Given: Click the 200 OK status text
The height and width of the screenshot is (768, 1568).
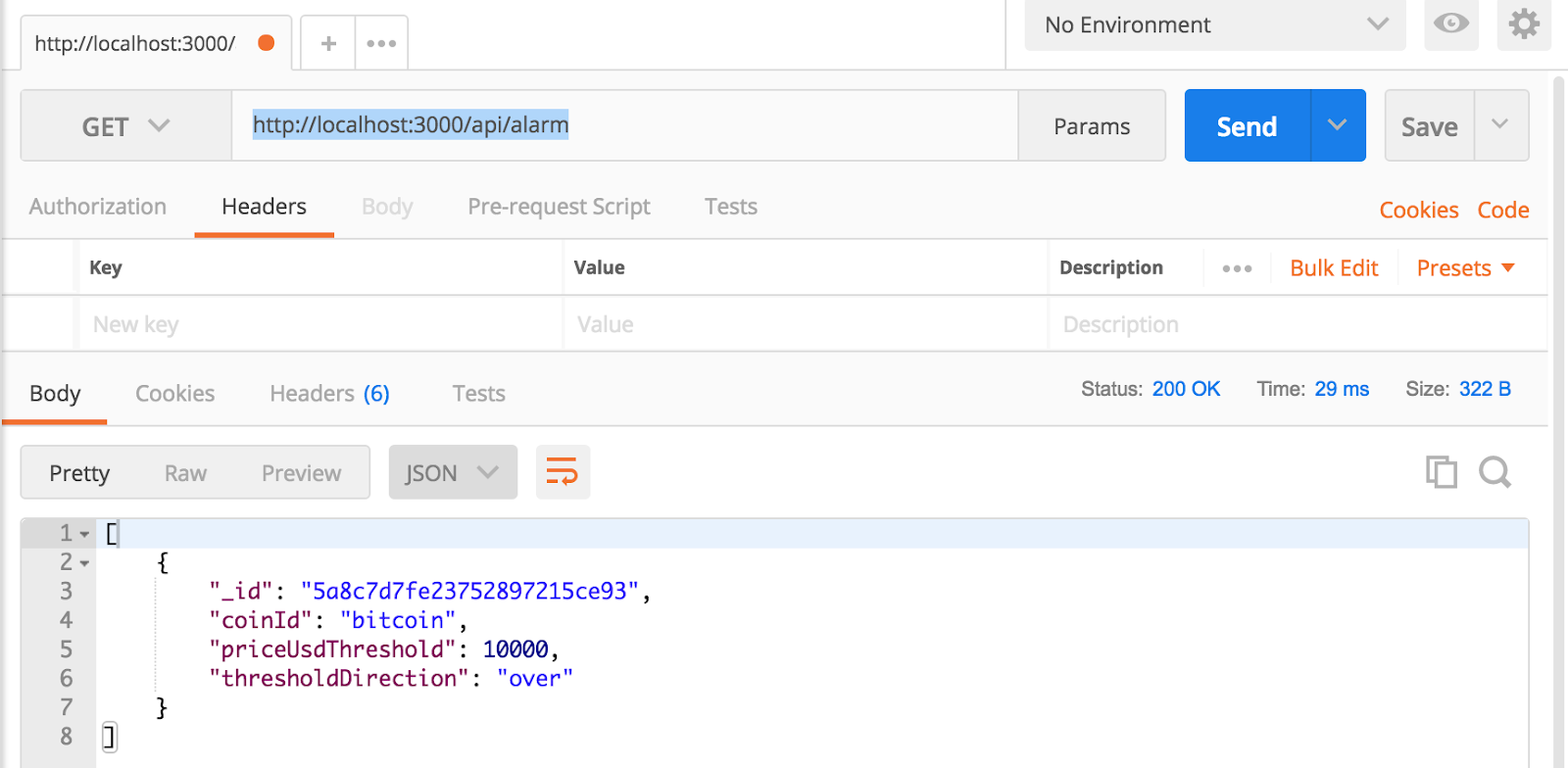Looking at the screenshot, I should pos(1186,389).
